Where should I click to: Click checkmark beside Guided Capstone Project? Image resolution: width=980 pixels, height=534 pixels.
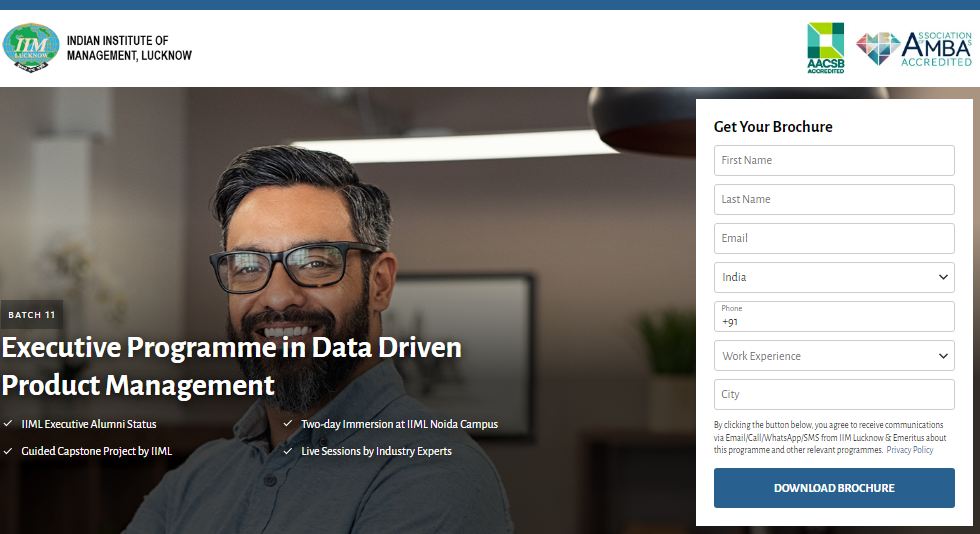tap(8, 451)
